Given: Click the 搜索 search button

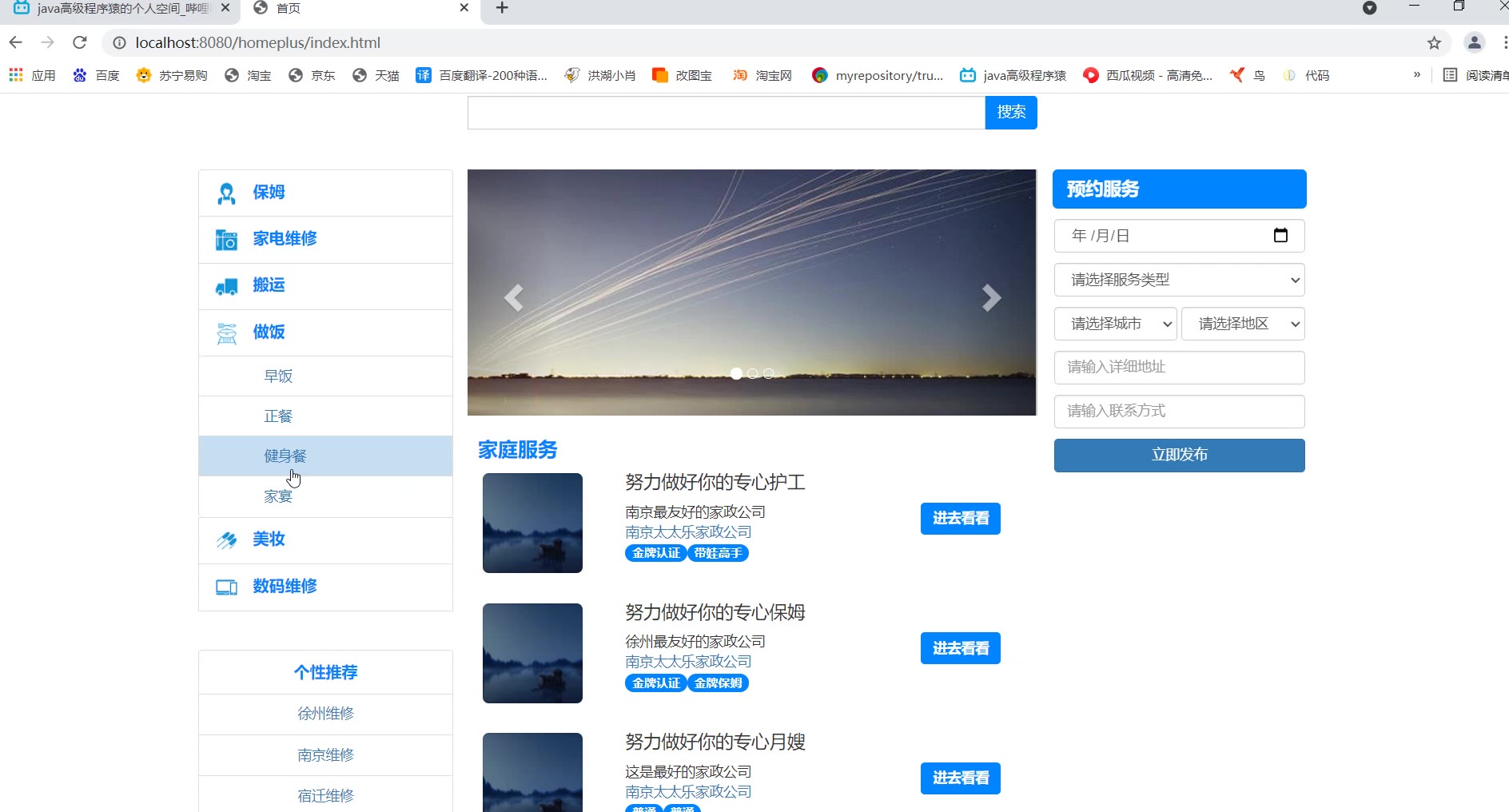Looking at the screenshot, I should 1011,113.
